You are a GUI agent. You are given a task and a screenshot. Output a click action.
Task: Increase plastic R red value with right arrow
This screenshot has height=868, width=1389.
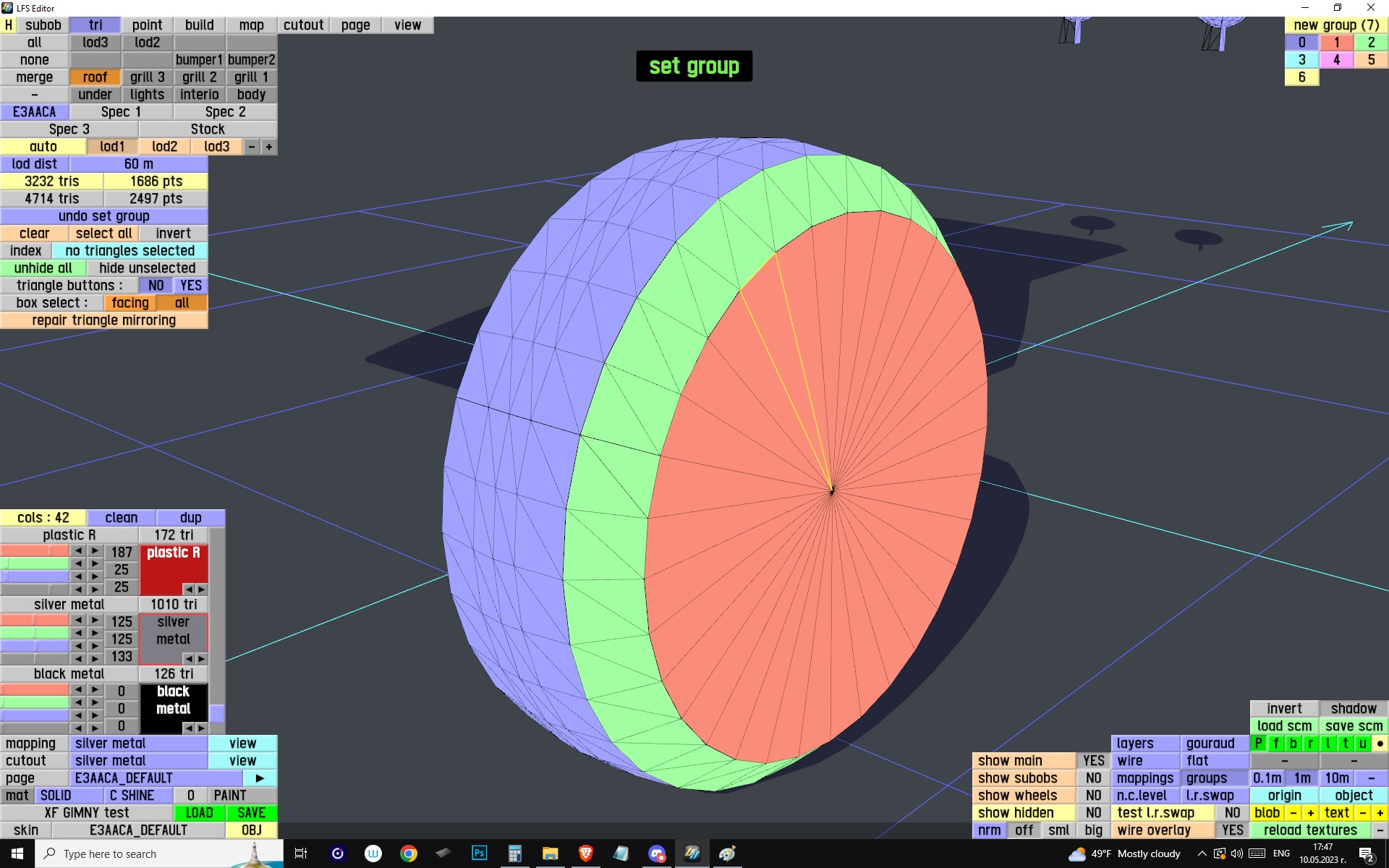coord(95,551)
